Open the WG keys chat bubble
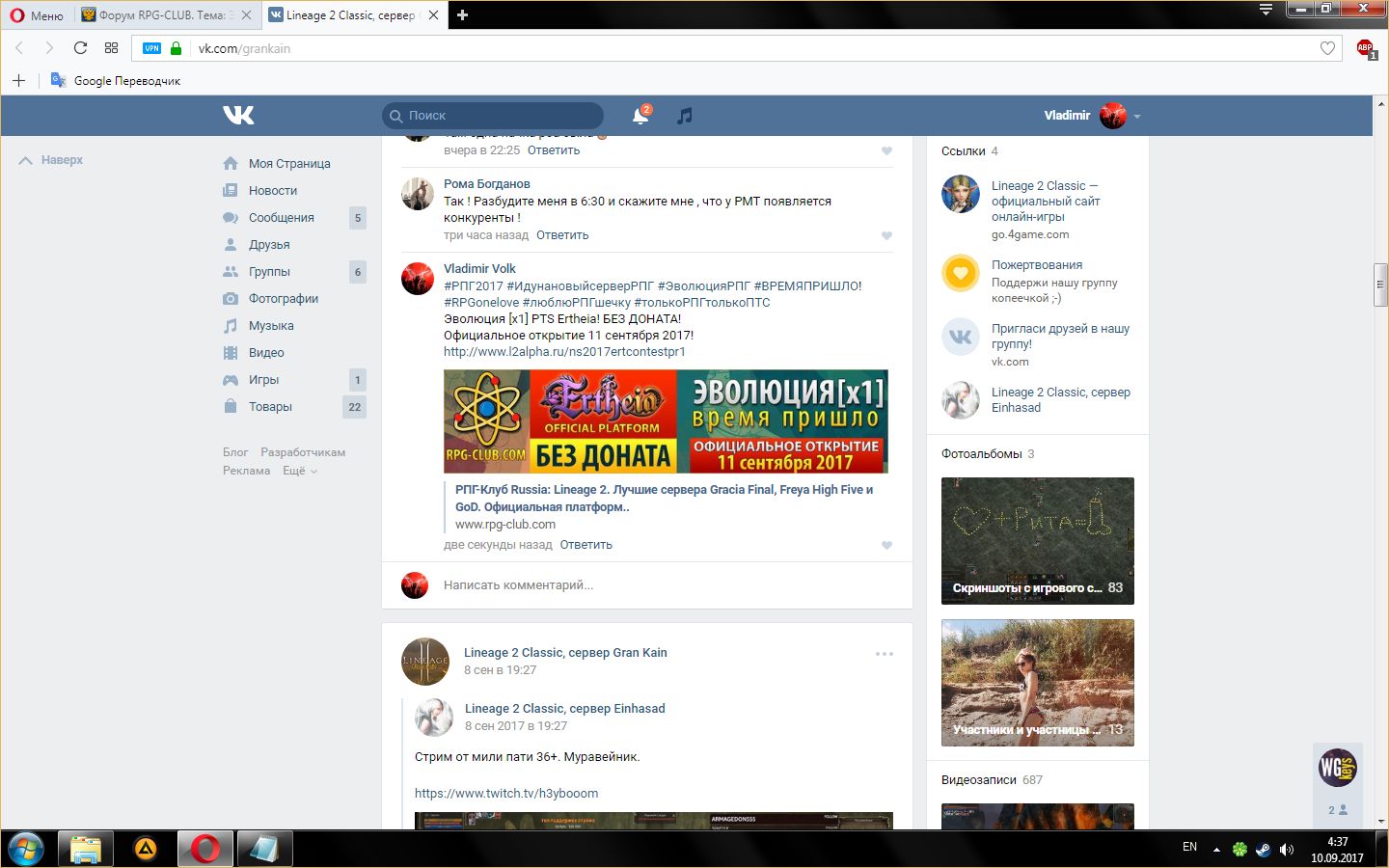The image size is (1389, 868). coord(1338,768)
